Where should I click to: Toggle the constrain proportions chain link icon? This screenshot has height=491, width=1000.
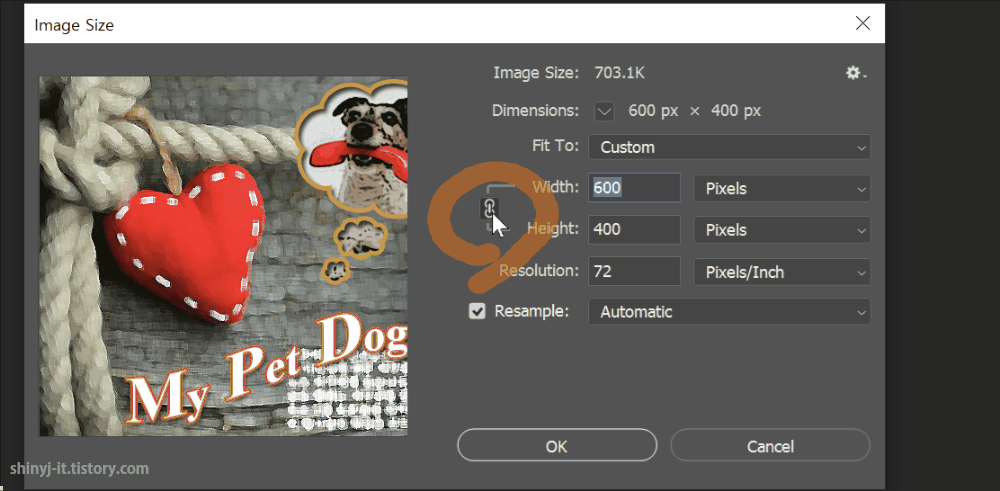[x=489, y=207]
